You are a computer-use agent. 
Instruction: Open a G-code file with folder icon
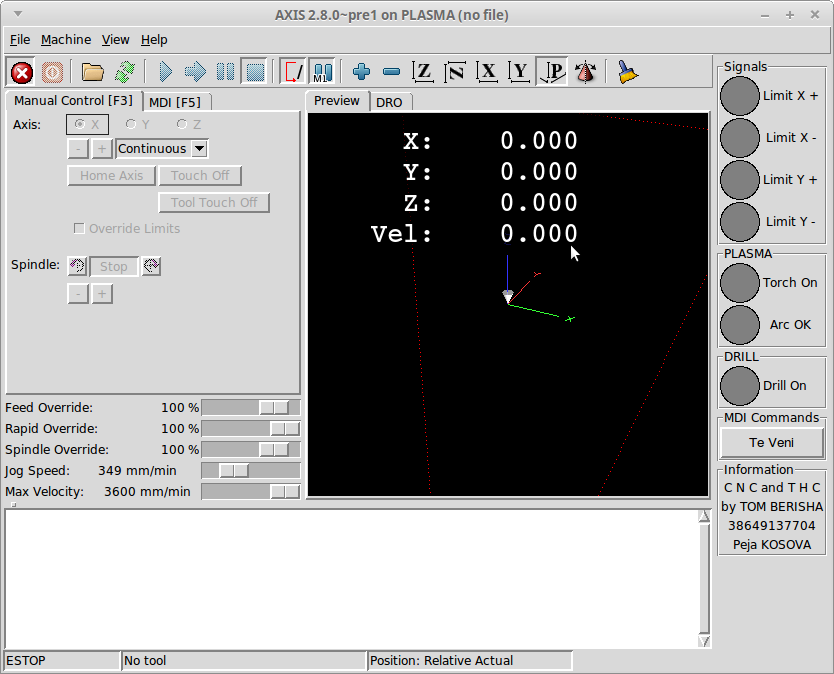point(93,72)
